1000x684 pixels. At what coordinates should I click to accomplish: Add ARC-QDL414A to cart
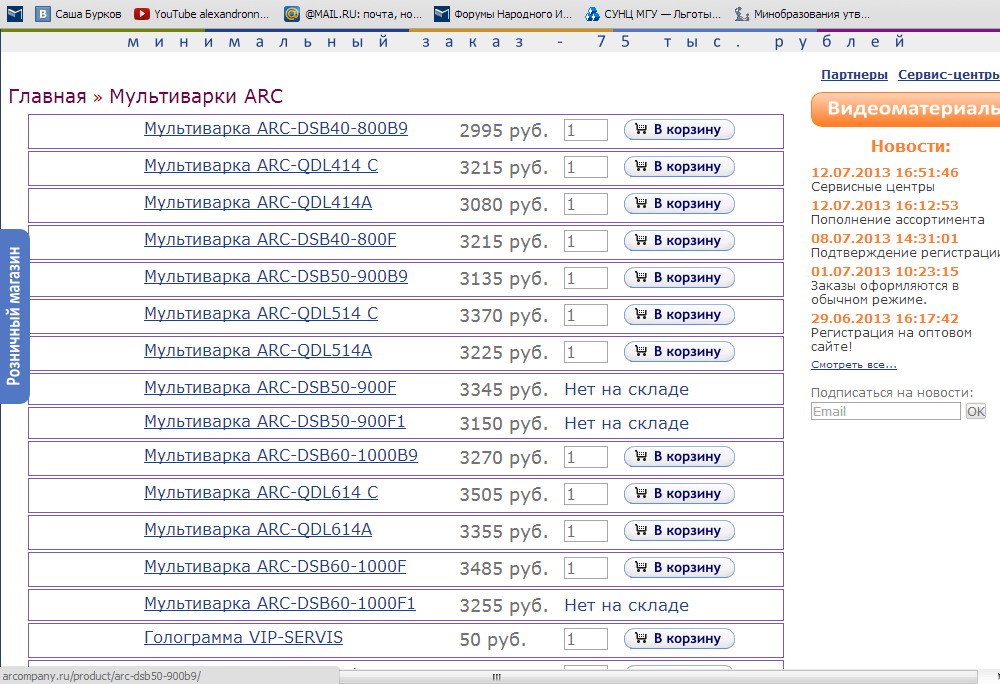pyautogui.click(x=679, y=203)
